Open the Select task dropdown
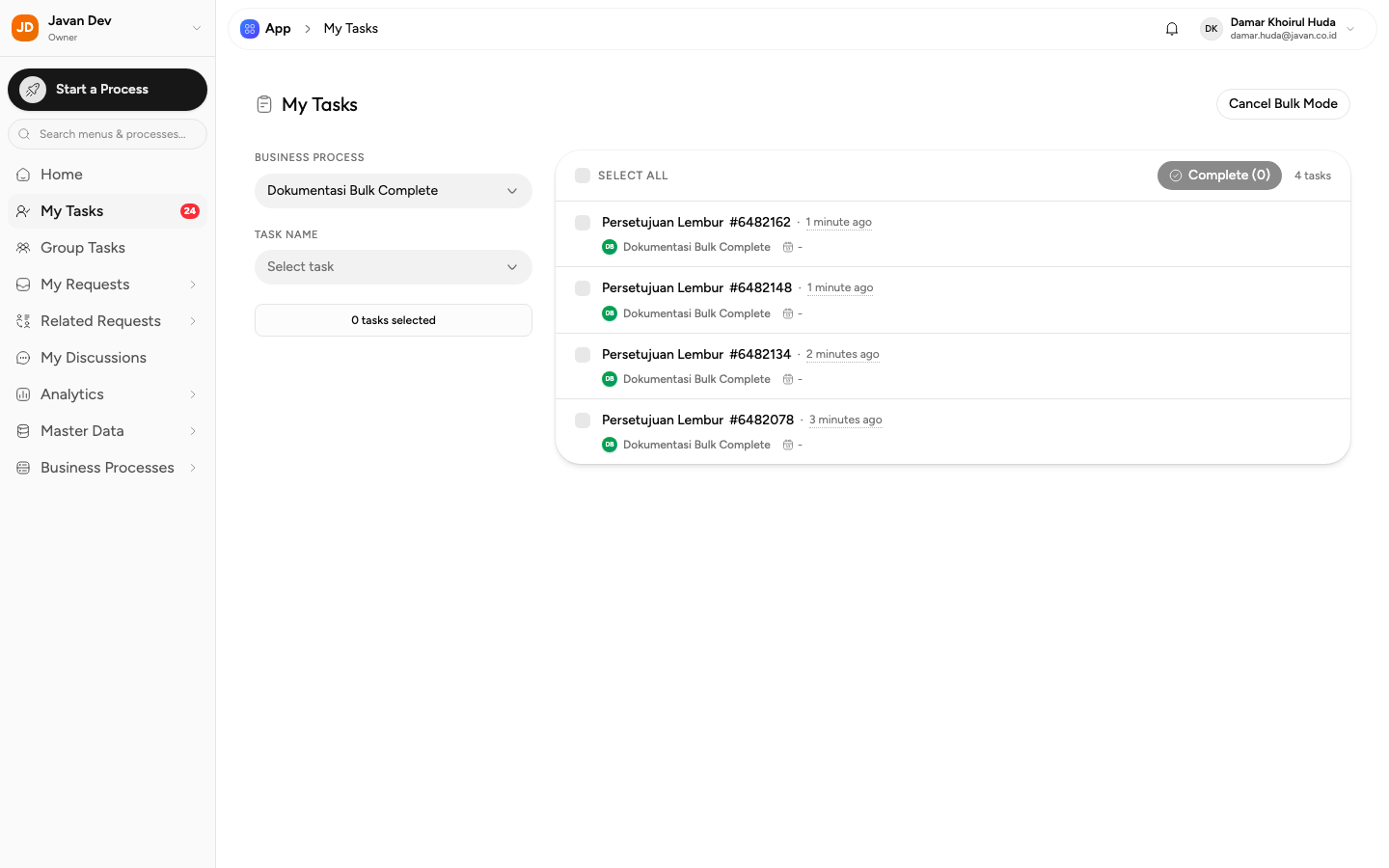 (x=394, y=267)
